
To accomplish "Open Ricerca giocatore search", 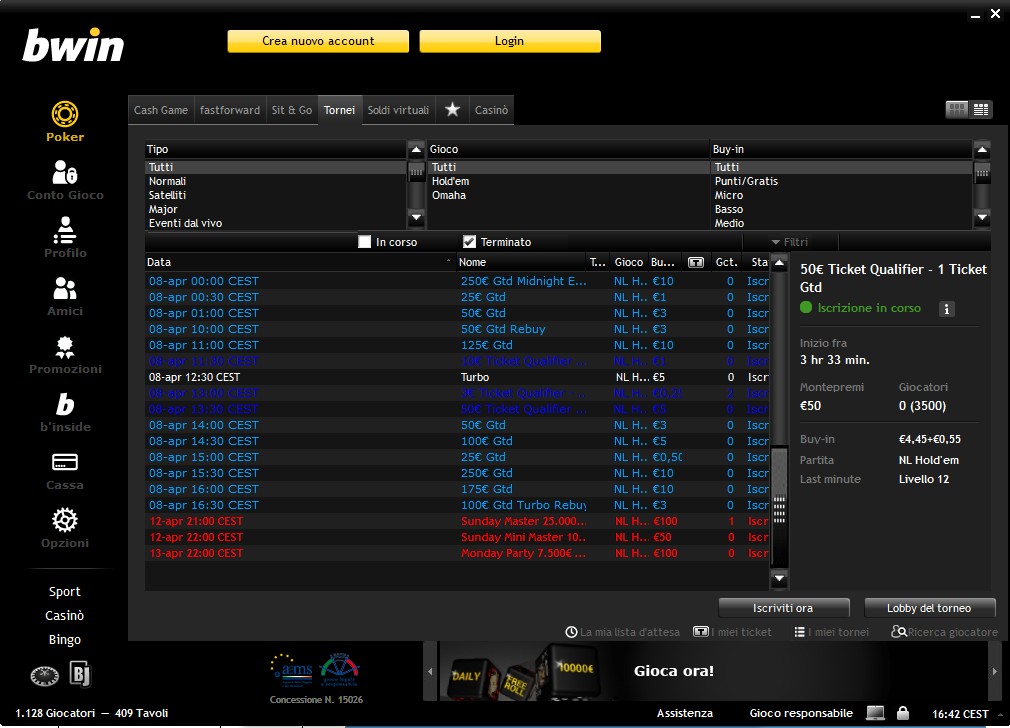I will (944, 632).
